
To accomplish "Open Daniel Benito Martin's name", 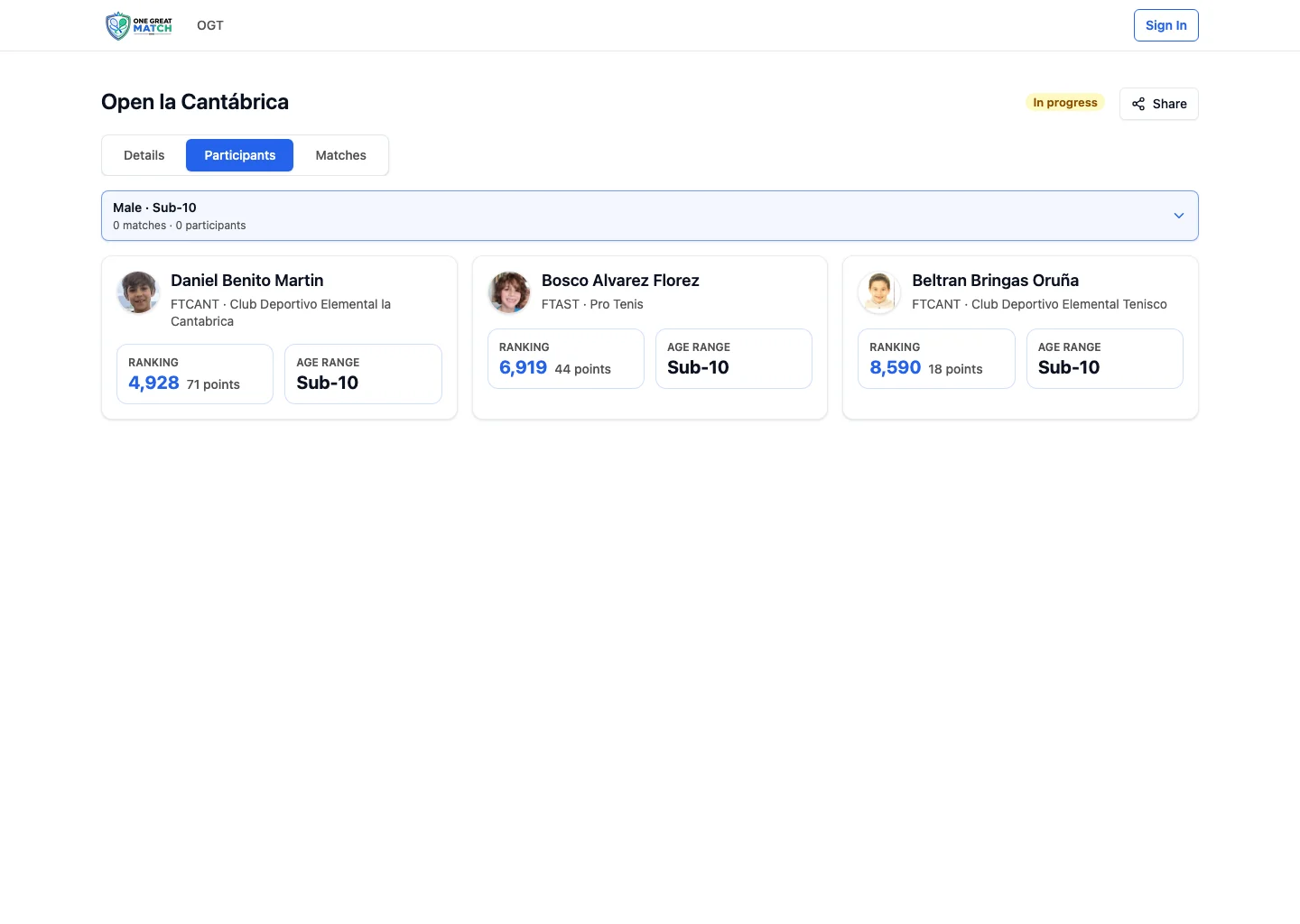I will 246,281.
